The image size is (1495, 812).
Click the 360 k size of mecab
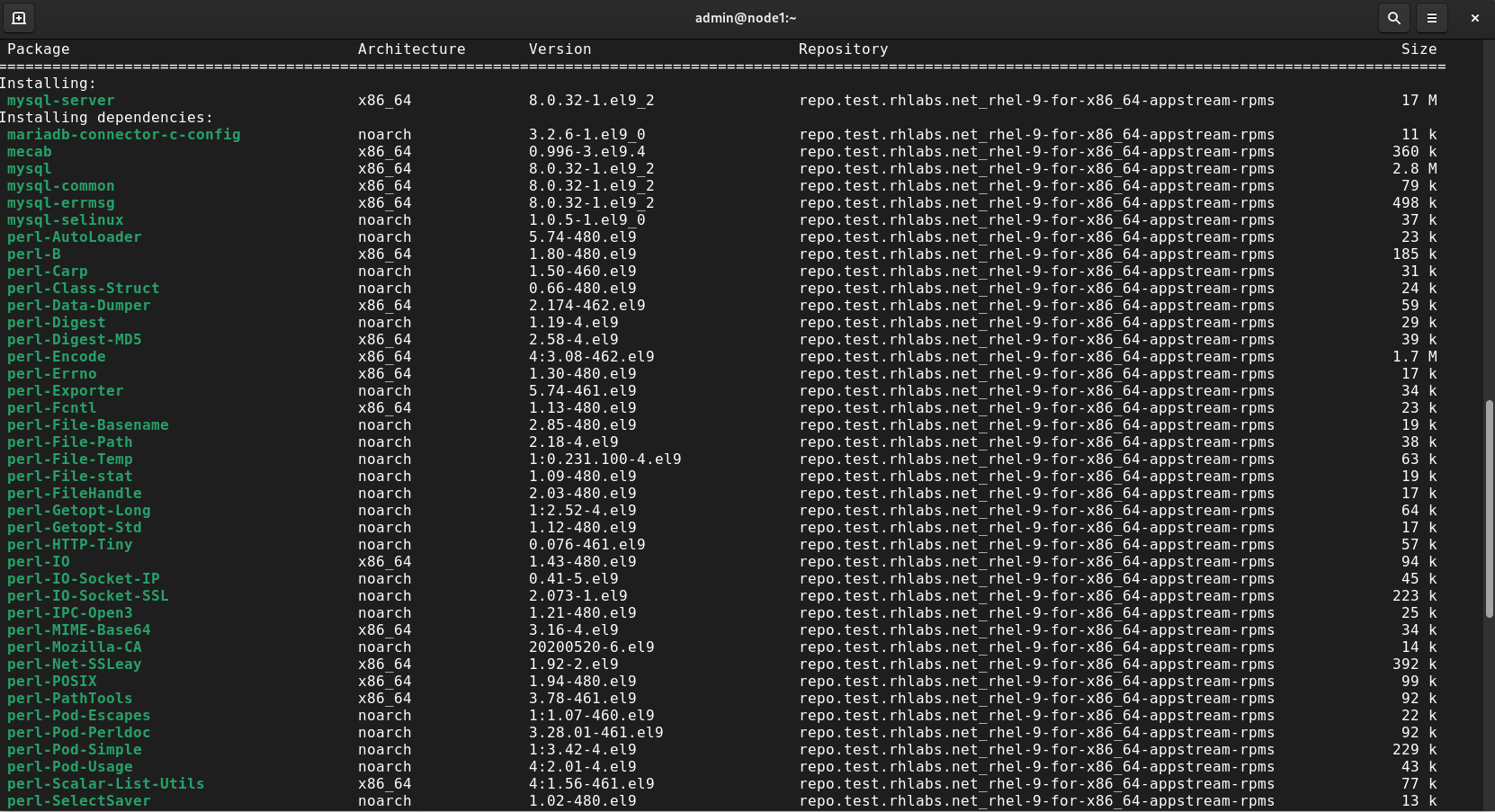(x=1415, y=152)
